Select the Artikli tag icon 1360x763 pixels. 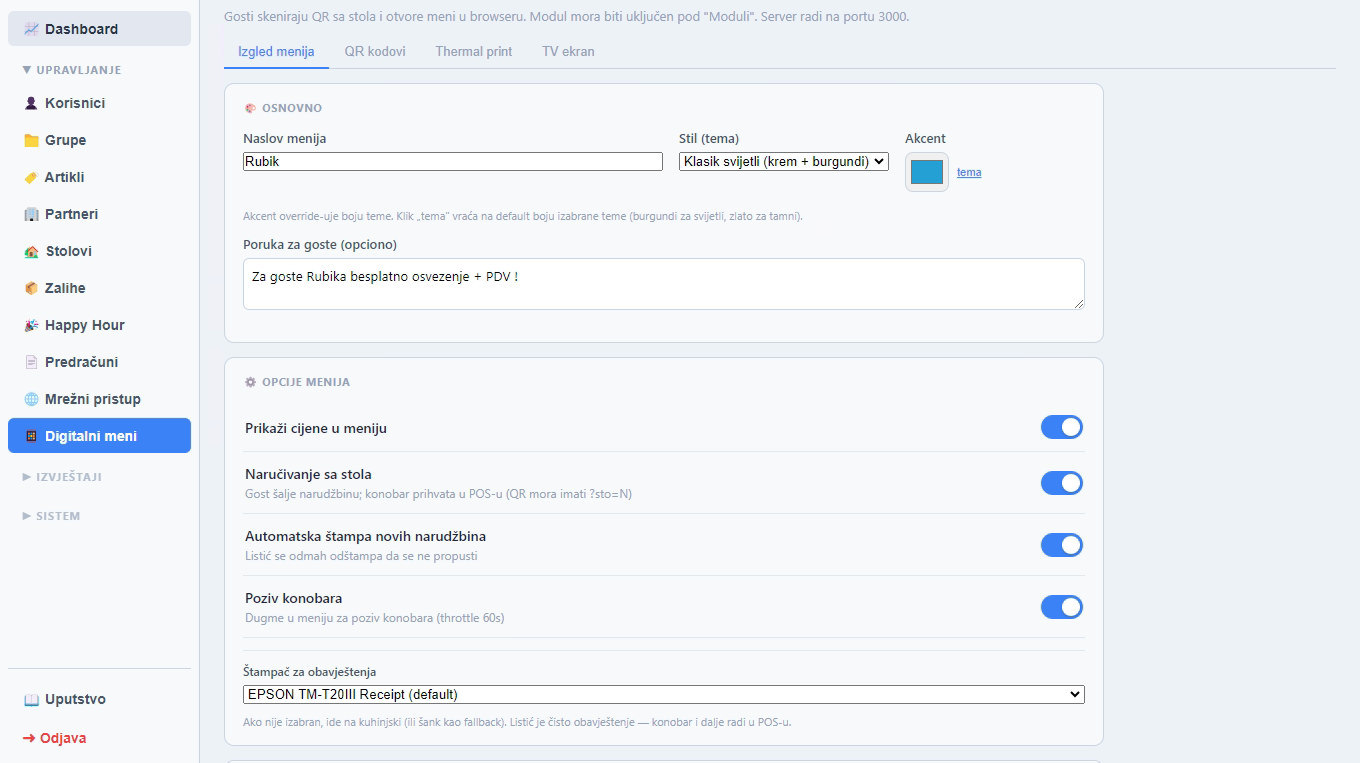[31, 177]
